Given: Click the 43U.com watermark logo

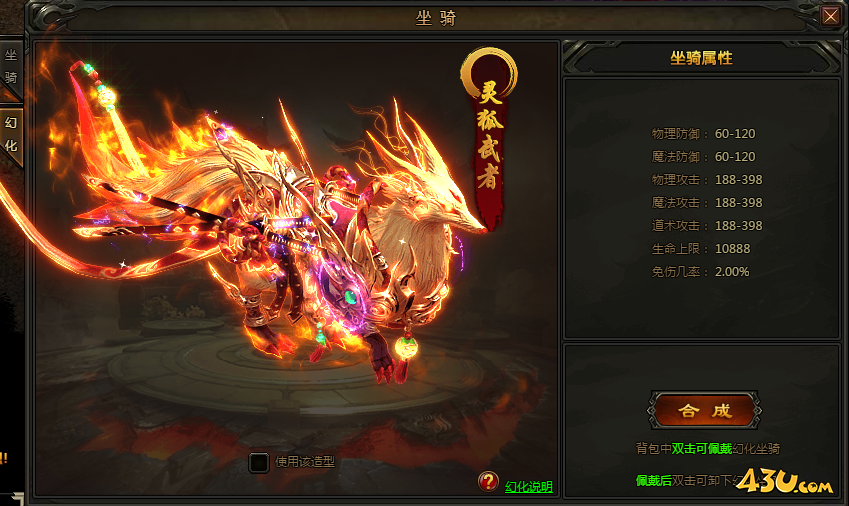Looking at the screenshot, I should tap(785, 481).
